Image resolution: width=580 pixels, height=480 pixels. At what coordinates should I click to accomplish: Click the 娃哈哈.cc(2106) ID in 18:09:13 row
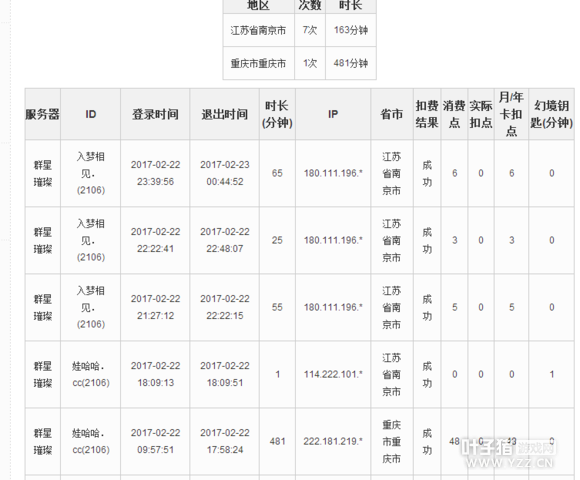[91, 374]
